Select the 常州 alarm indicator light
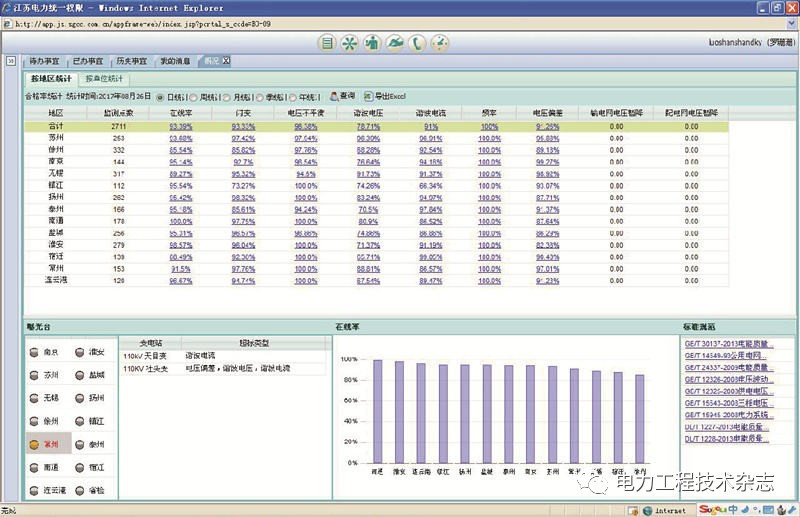Image resolution: width=800 pixels, height=517 pixels. tap(35, 444)
